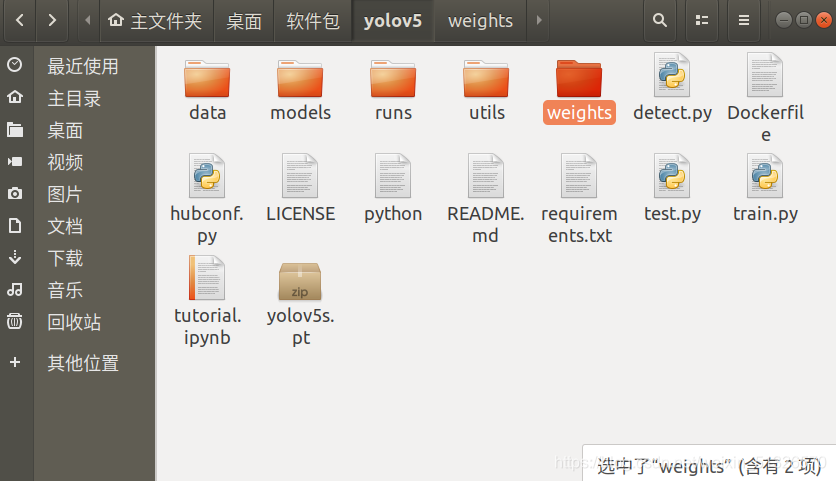Go forward with the right arrow button

[52, 21]
